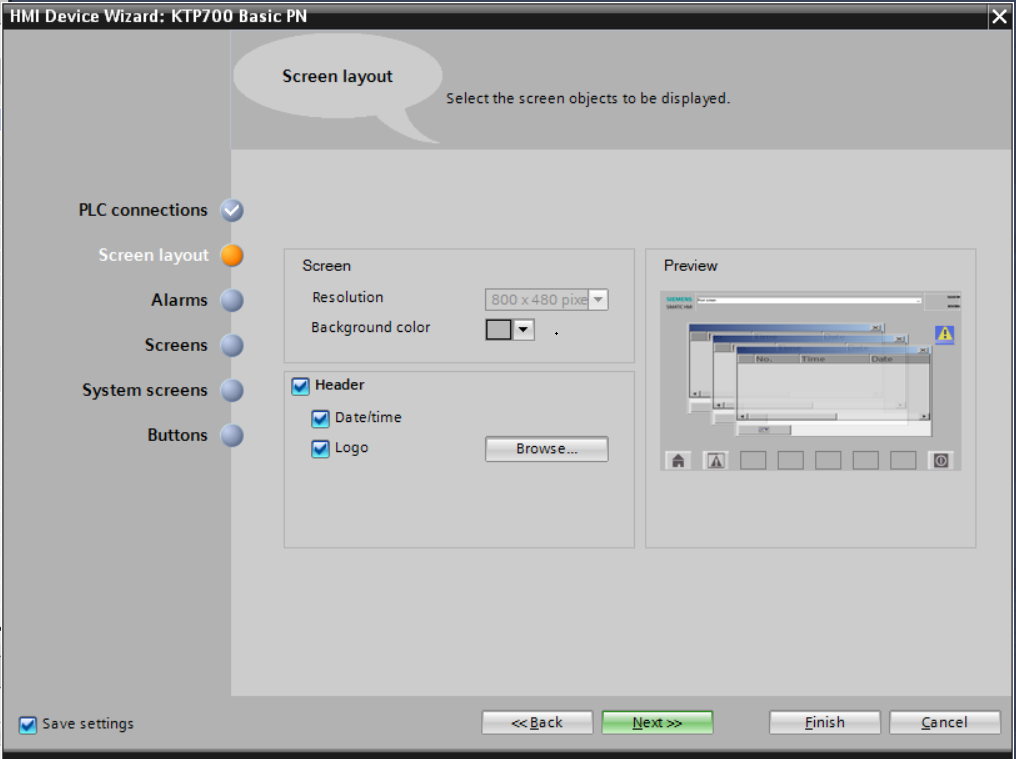1016x759 pixels.
Task: Navigate to the Buttons step
Action: (231, 435)
